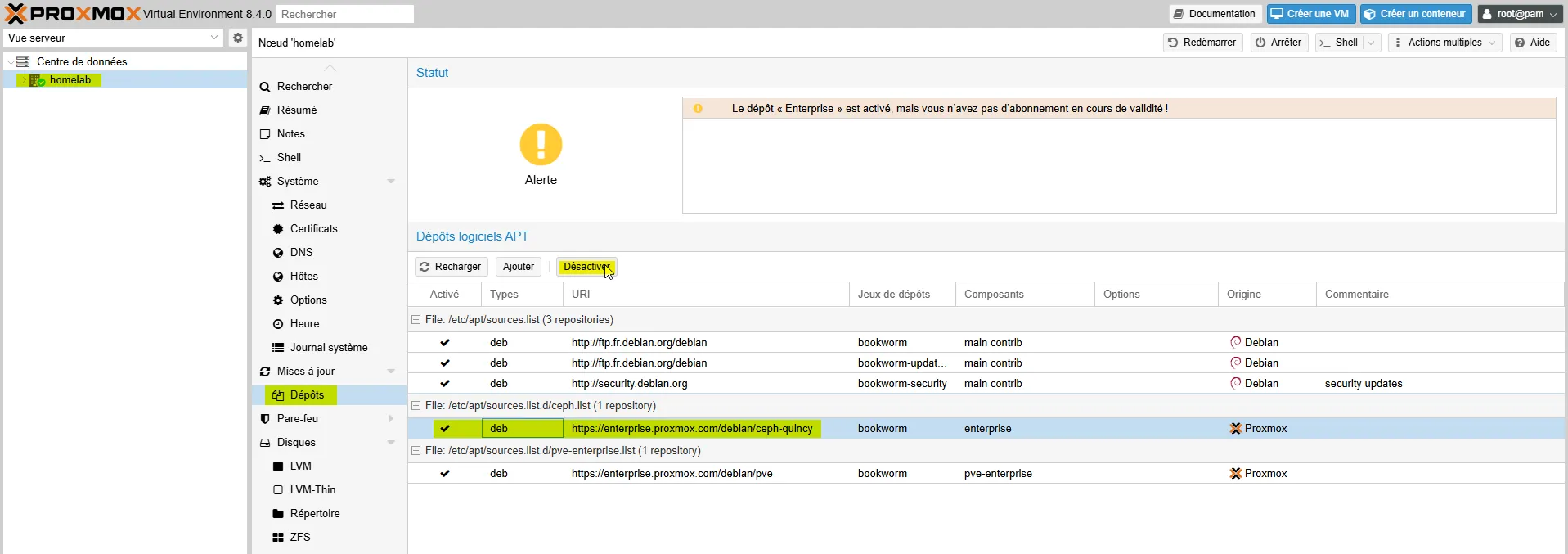Image resolution: width=1568 pixels, height=554 pixels.
Task: Click the yellow Alerte warning icon
Action: [541, 145]
